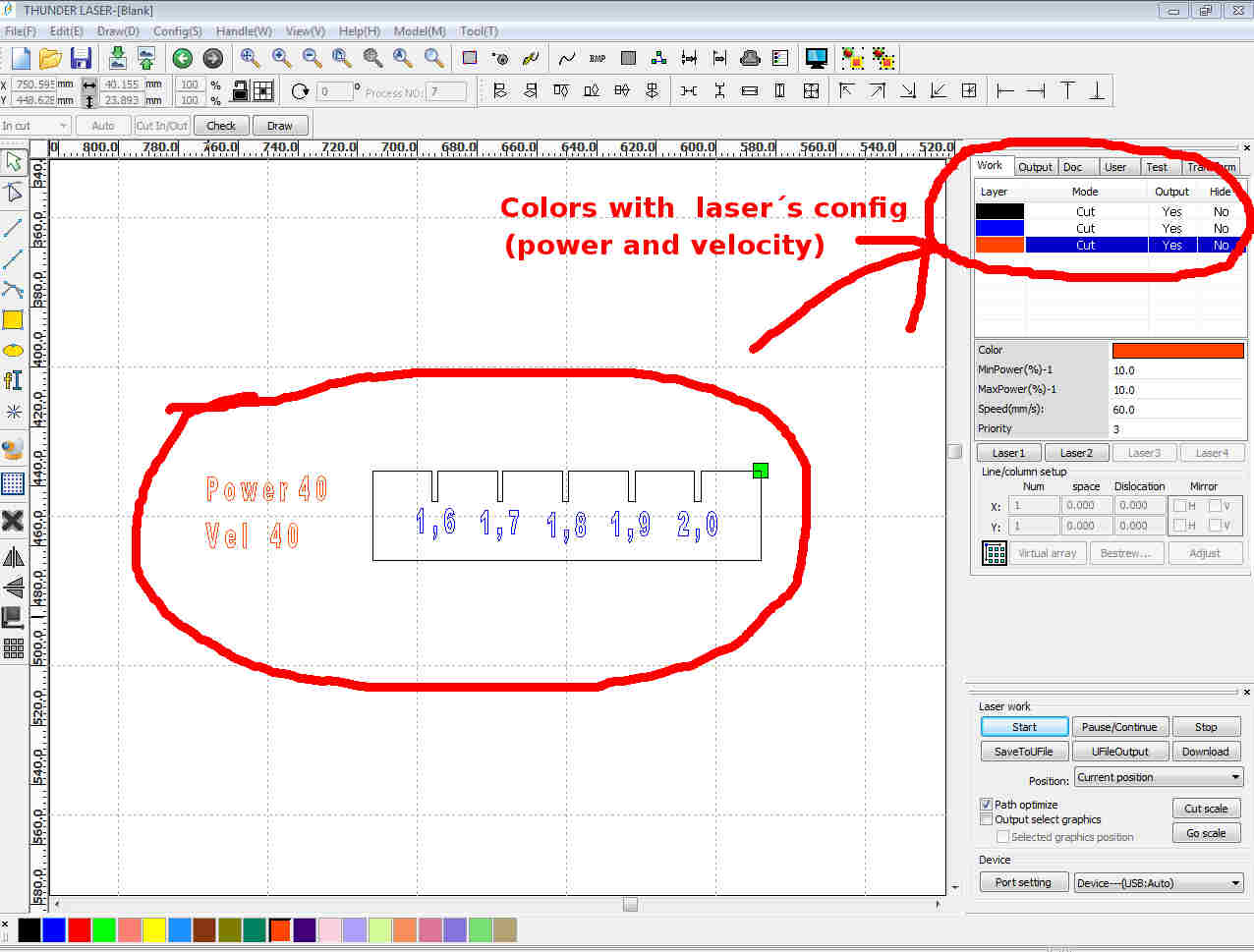Click the black X Delete tool
This screenshot has height=952, width=1254.
click(x=13, y=520)
